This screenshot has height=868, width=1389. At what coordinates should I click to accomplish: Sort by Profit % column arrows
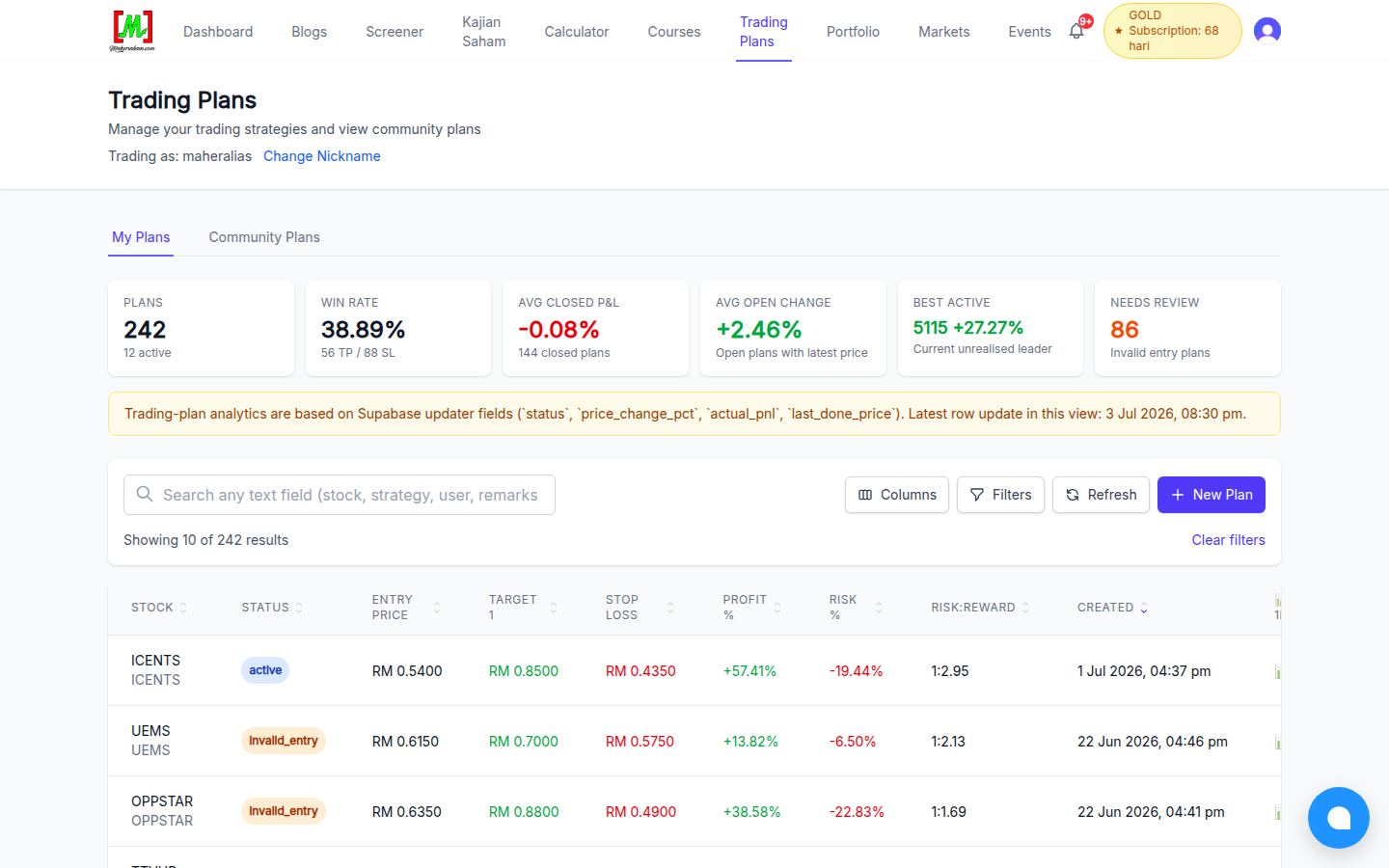tap(777, 608)
